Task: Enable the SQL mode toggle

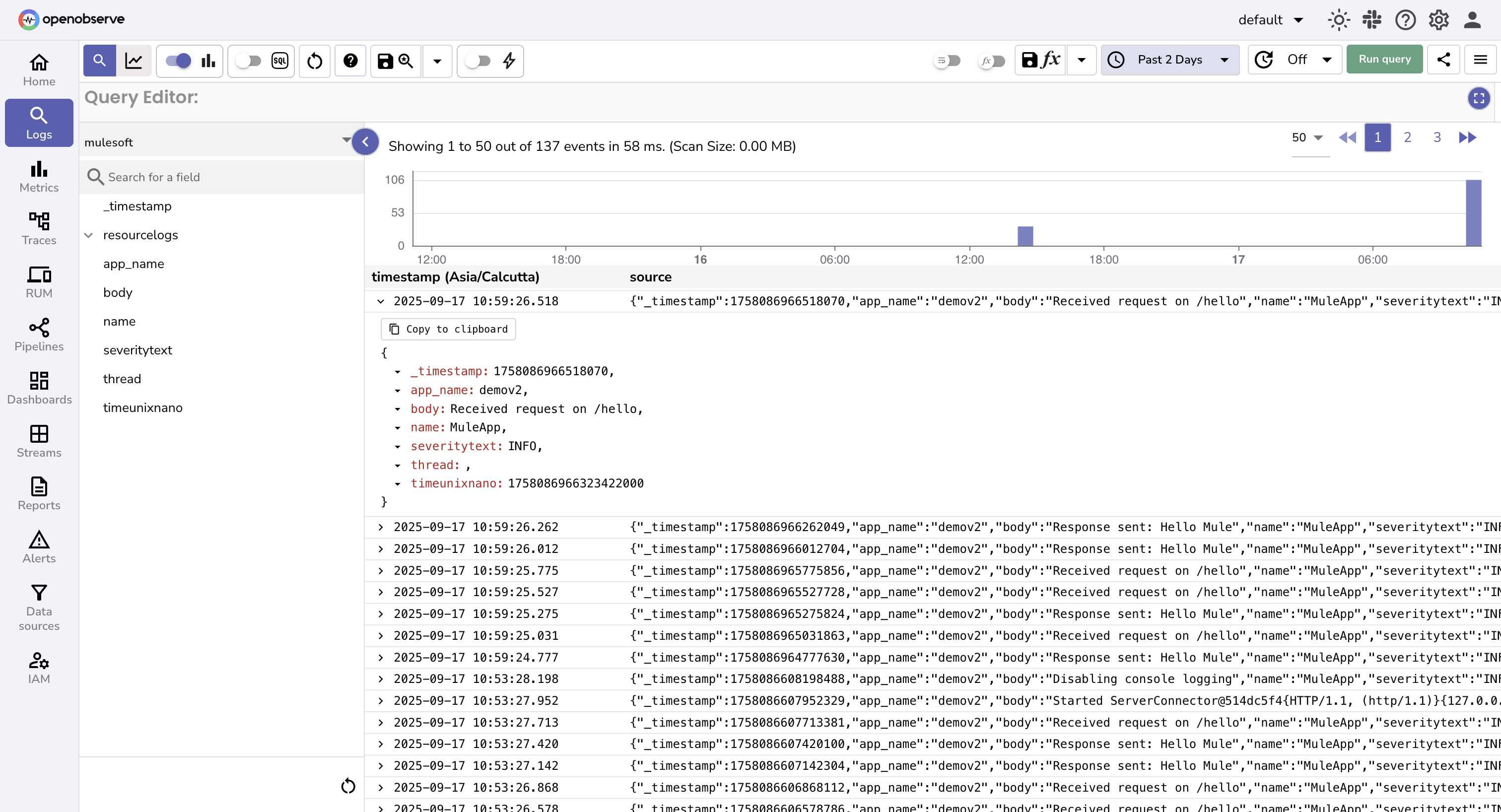Action: (249, 60)
